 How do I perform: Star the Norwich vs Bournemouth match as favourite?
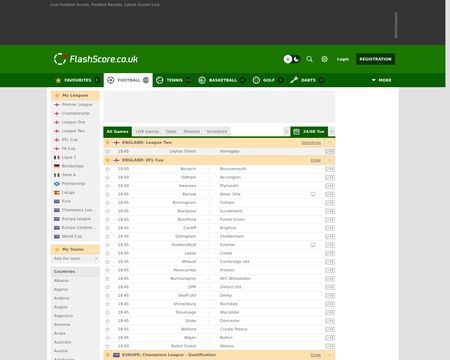click(x=107, y=169)
